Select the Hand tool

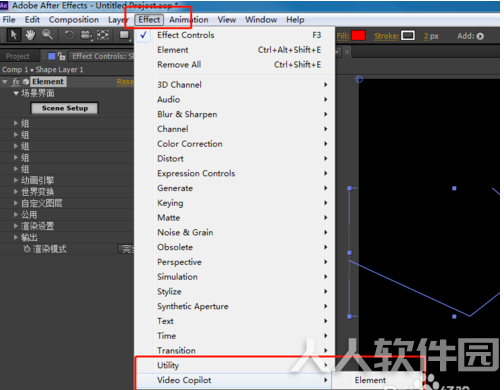pyautogui.click(x=30, y=35)
